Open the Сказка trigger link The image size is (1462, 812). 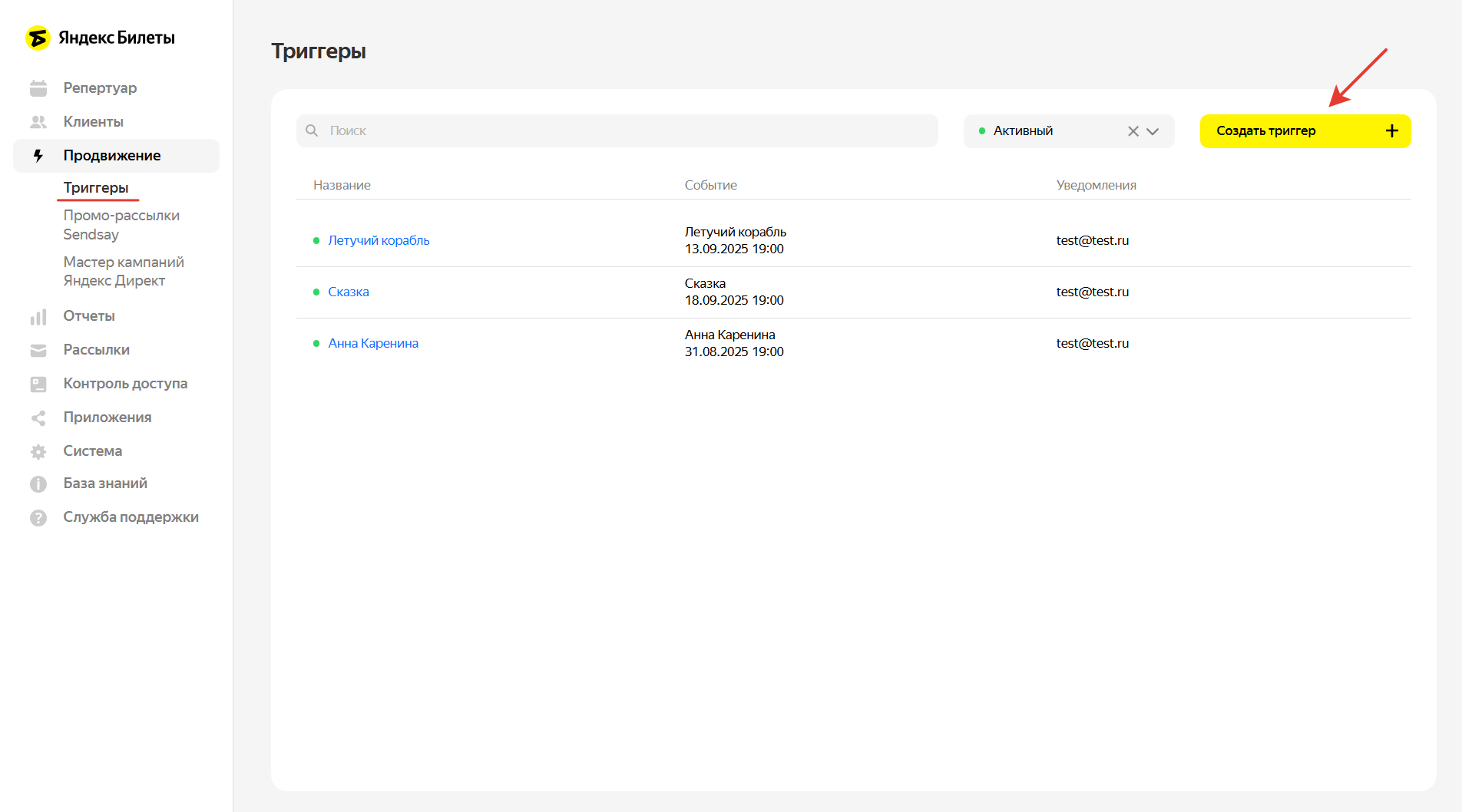coord(349,292)
